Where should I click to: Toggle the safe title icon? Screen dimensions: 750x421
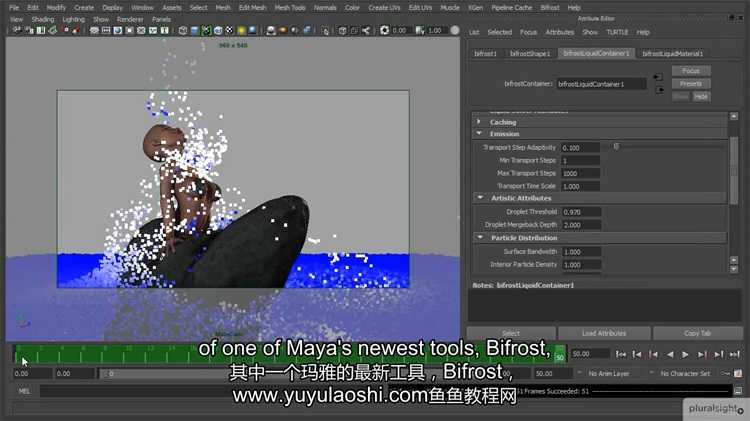pos(165,31)
